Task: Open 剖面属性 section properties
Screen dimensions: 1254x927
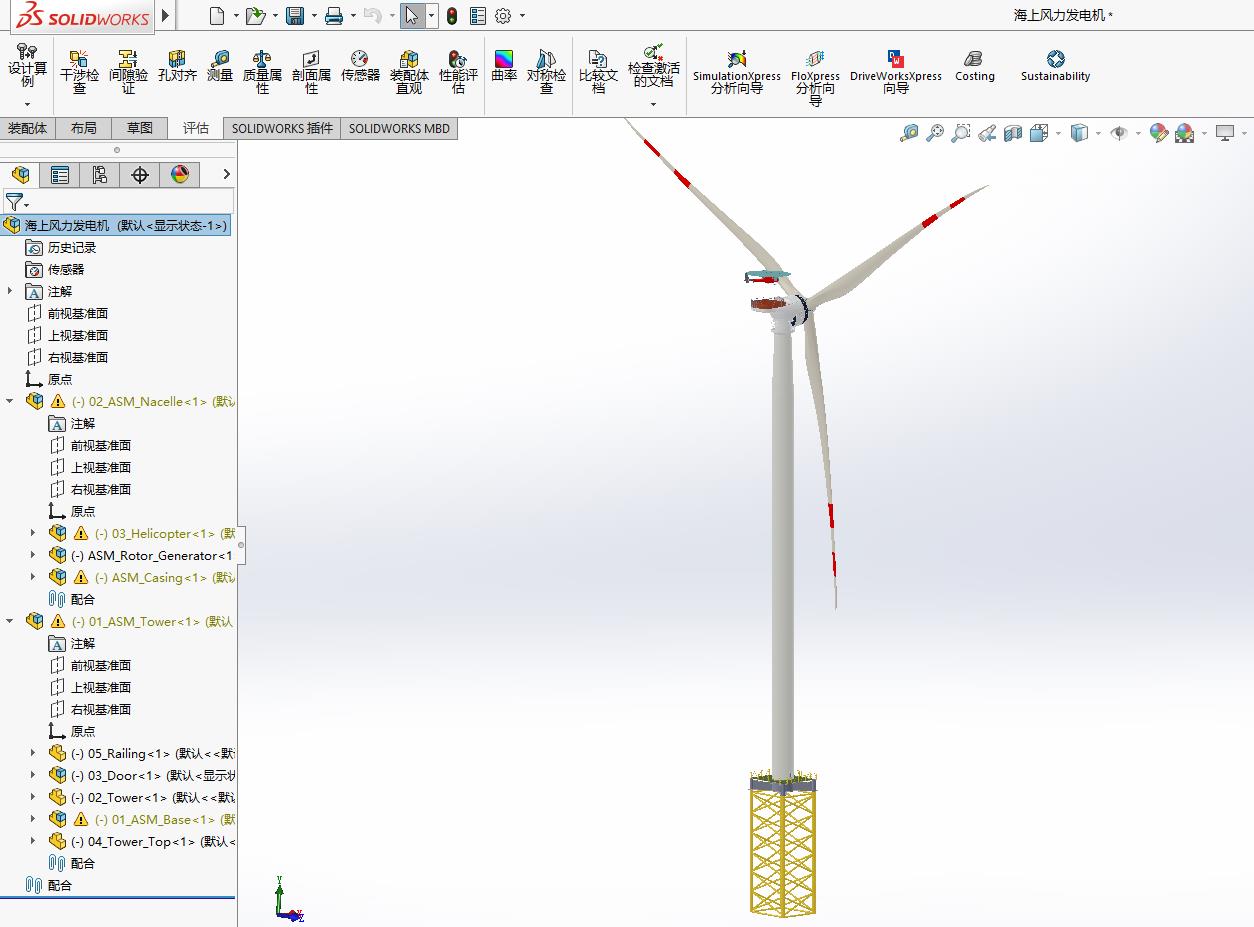Action: click(x=311, y=72)
